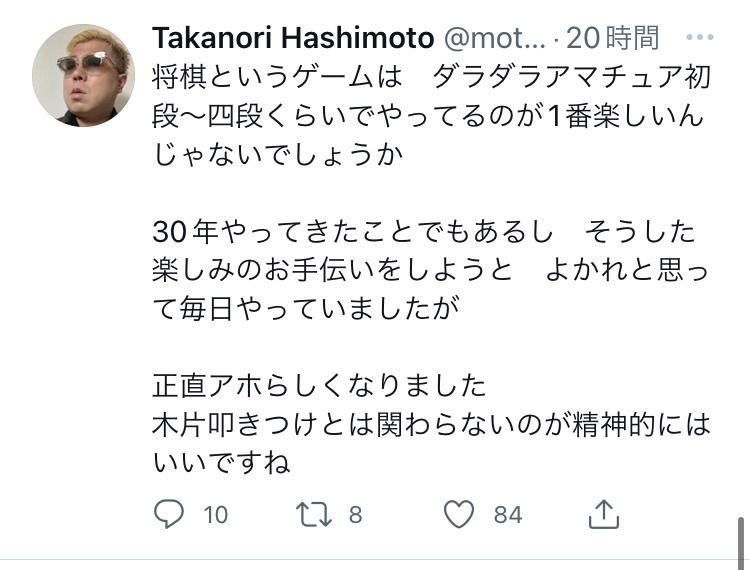The height and width of the screenshot is (570, 750).
Task: Click the like count 84
Action: tap(508, 515)
